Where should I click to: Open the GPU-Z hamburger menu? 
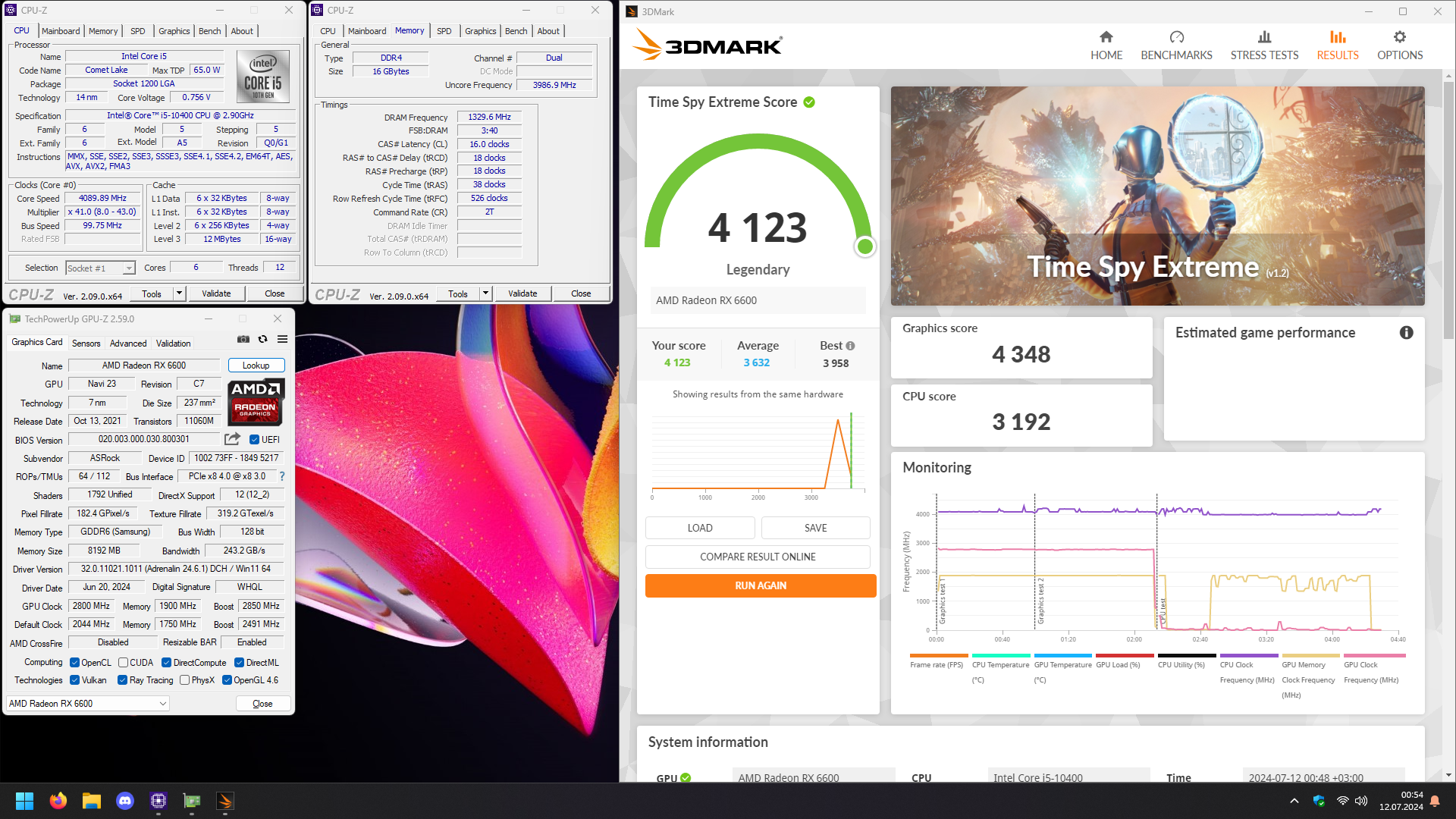coord(282,339)
